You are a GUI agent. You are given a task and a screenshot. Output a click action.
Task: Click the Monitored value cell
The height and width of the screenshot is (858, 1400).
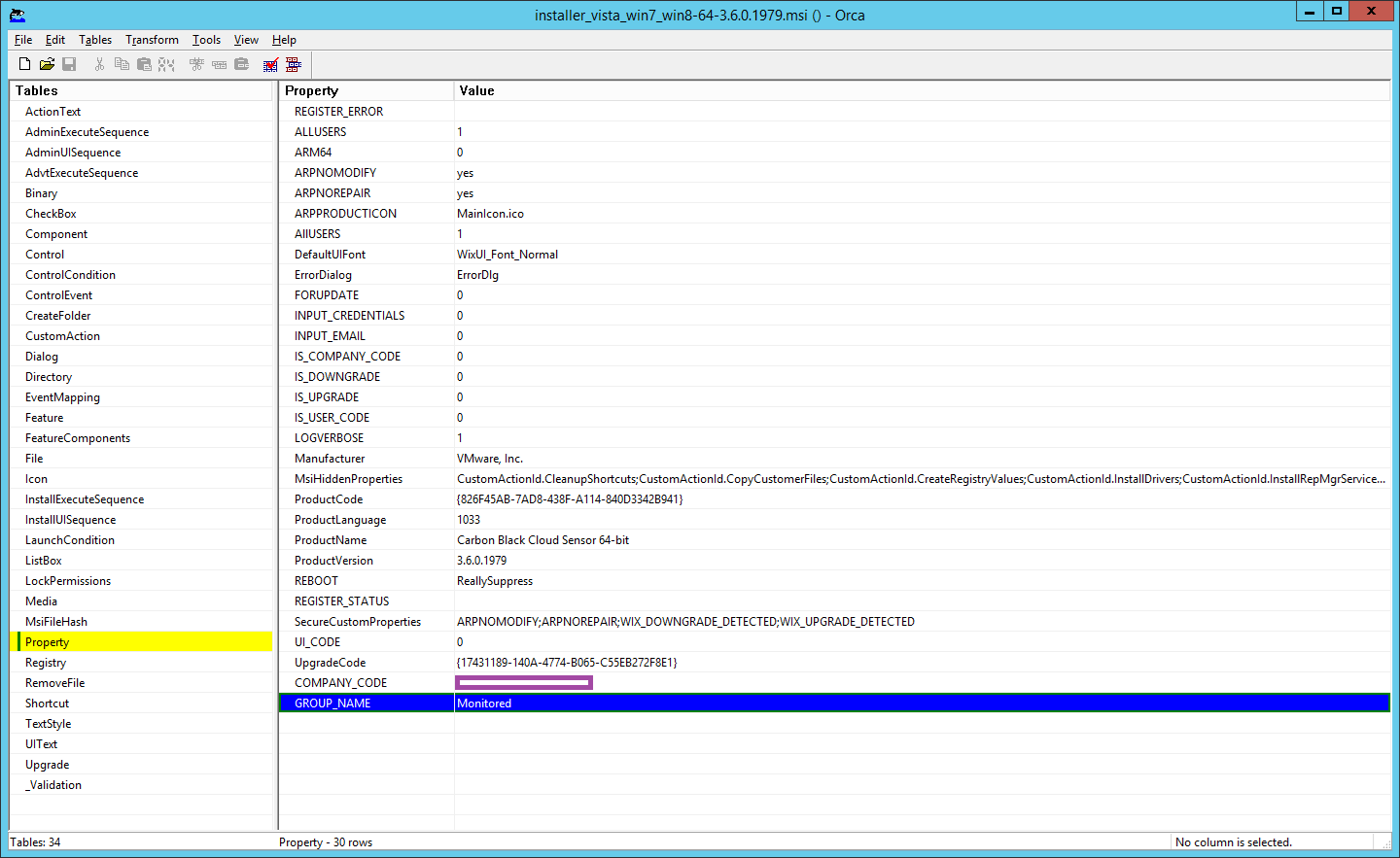tap(922, 704)
